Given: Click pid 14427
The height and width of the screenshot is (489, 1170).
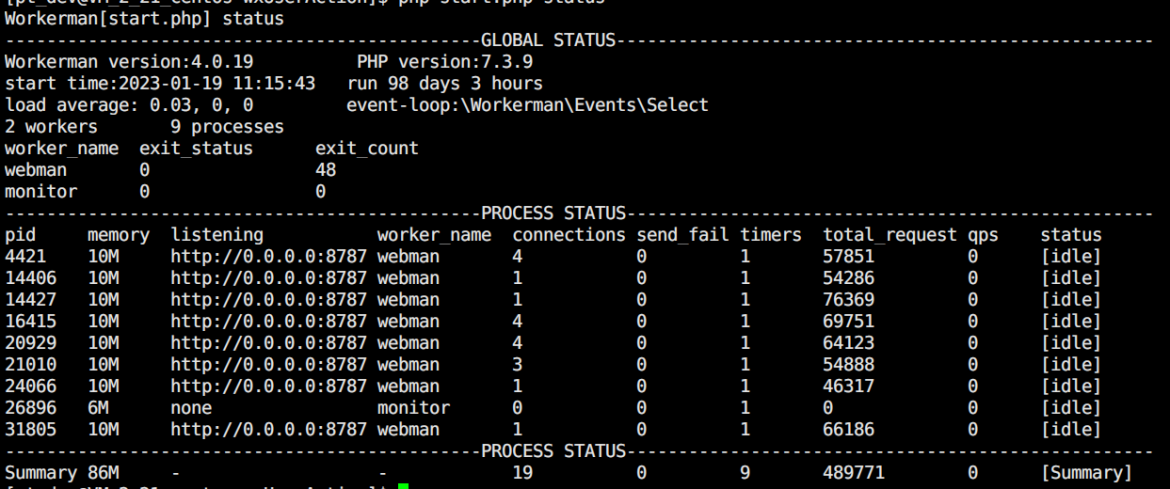Looking at the screenshot, I should coord(31,300).
